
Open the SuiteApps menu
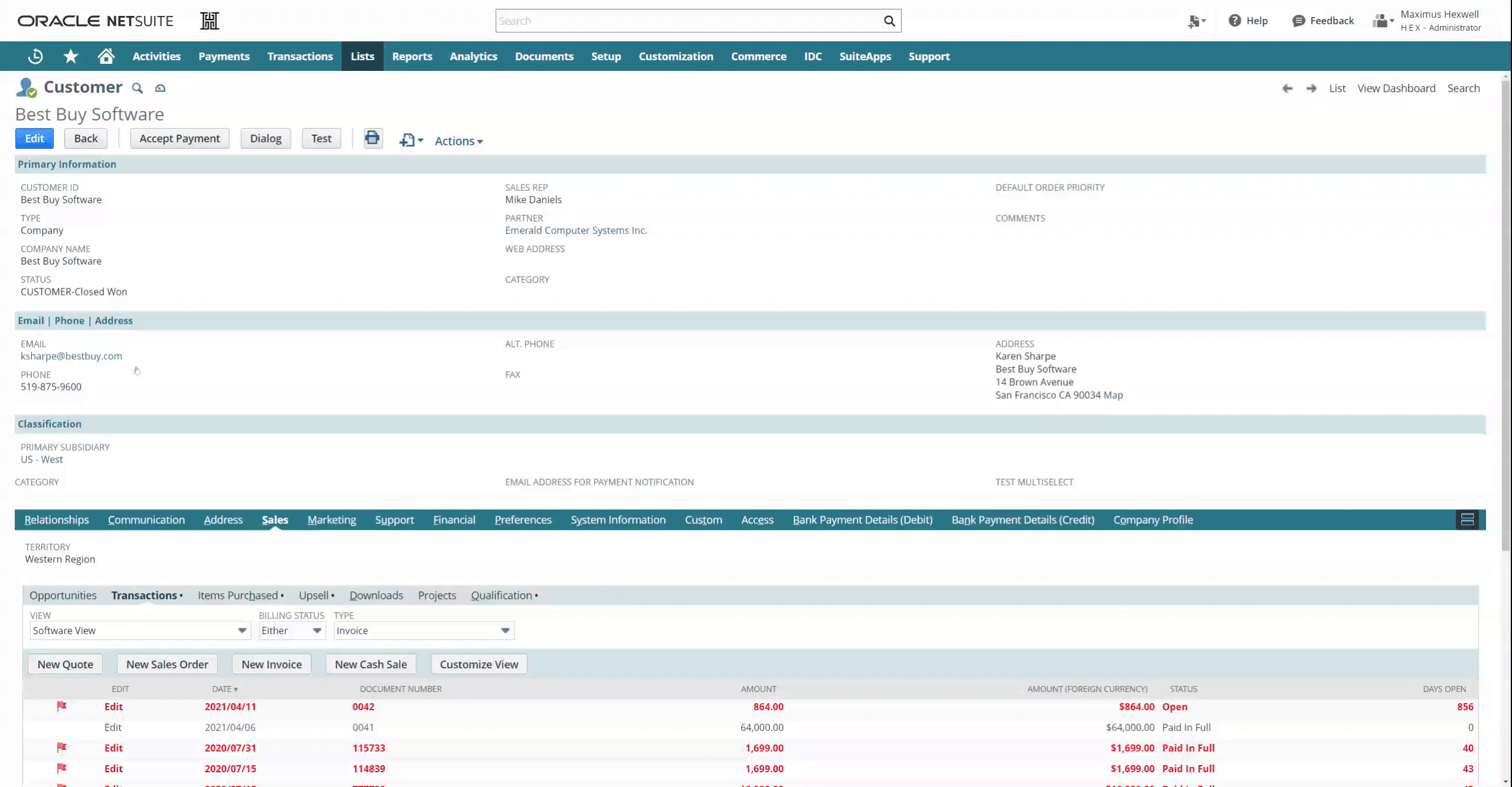point(865,56)
